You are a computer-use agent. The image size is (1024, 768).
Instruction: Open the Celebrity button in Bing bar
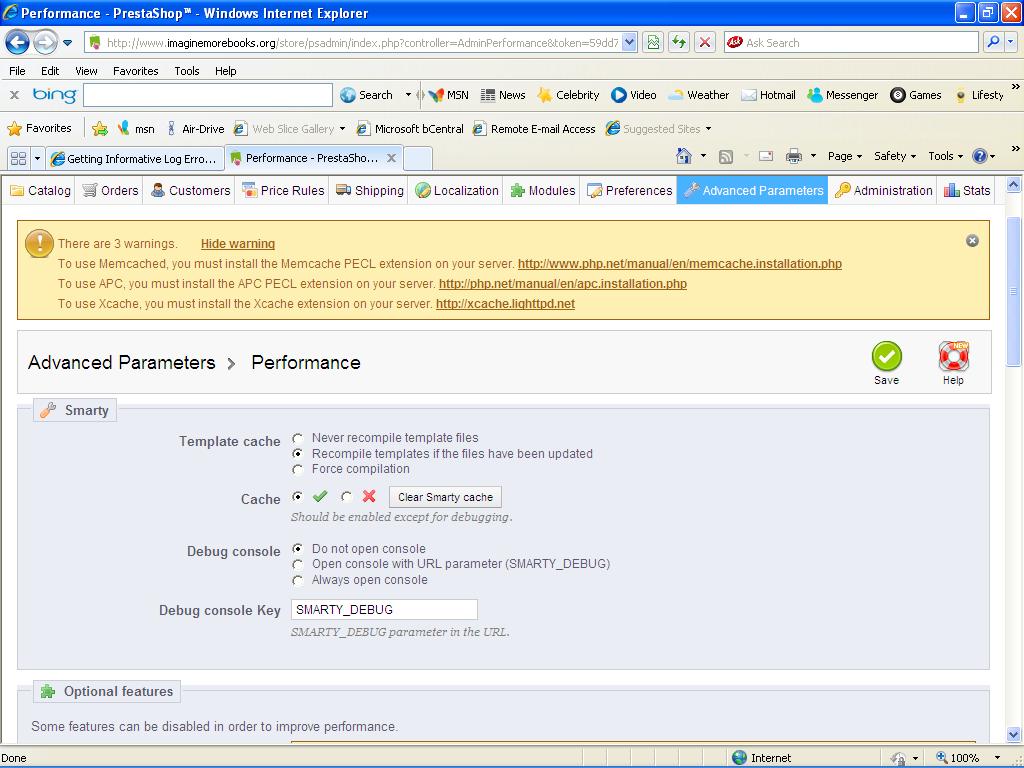(568, 95)
